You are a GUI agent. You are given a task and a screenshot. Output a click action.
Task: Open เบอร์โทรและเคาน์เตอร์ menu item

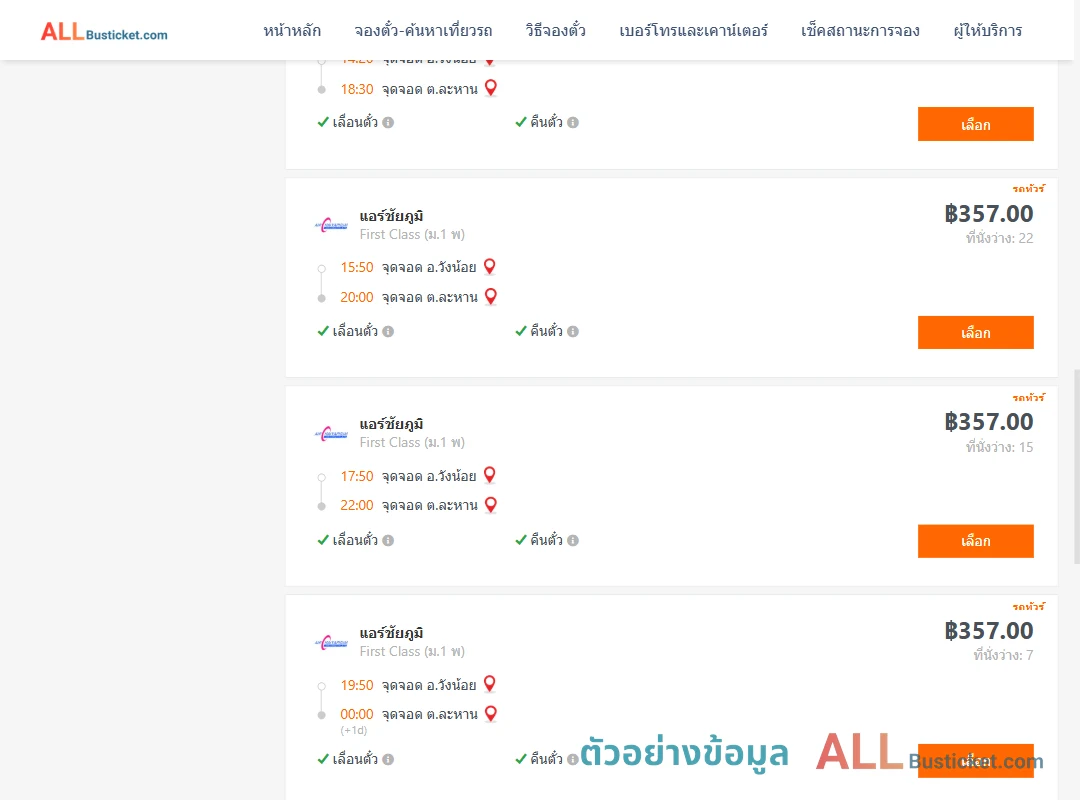[x=694, y=31]
